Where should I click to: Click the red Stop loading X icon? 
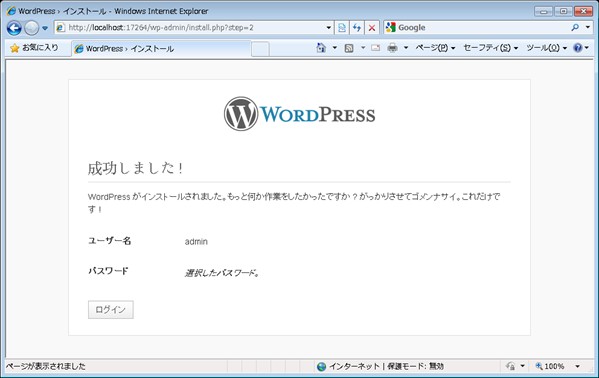click(372, 28)
